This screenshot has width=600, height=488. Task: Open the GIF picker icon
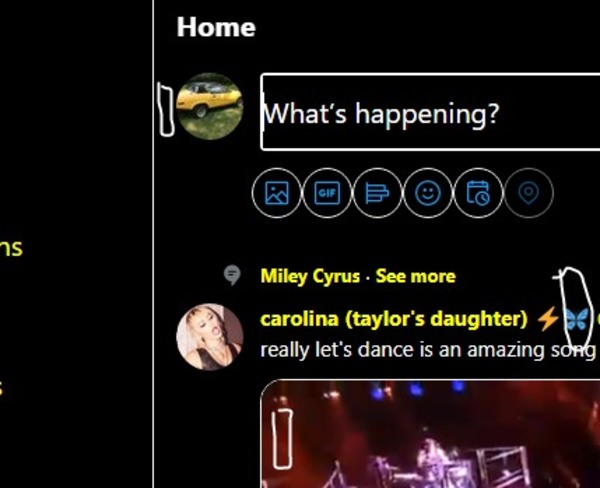327,193
